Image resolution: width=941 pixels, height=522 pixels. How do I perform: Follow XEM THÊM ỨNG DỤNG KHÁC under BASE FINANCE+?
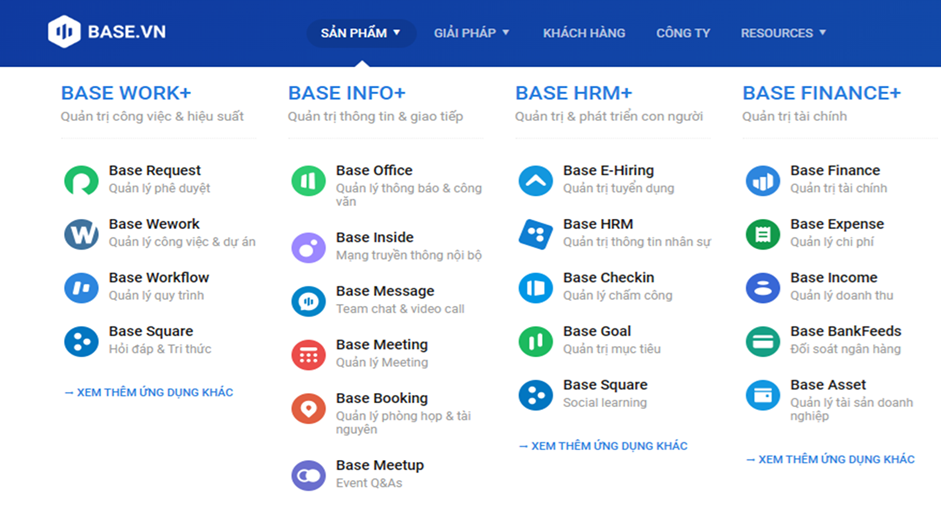pyautogui.click(x=830, y=460)
